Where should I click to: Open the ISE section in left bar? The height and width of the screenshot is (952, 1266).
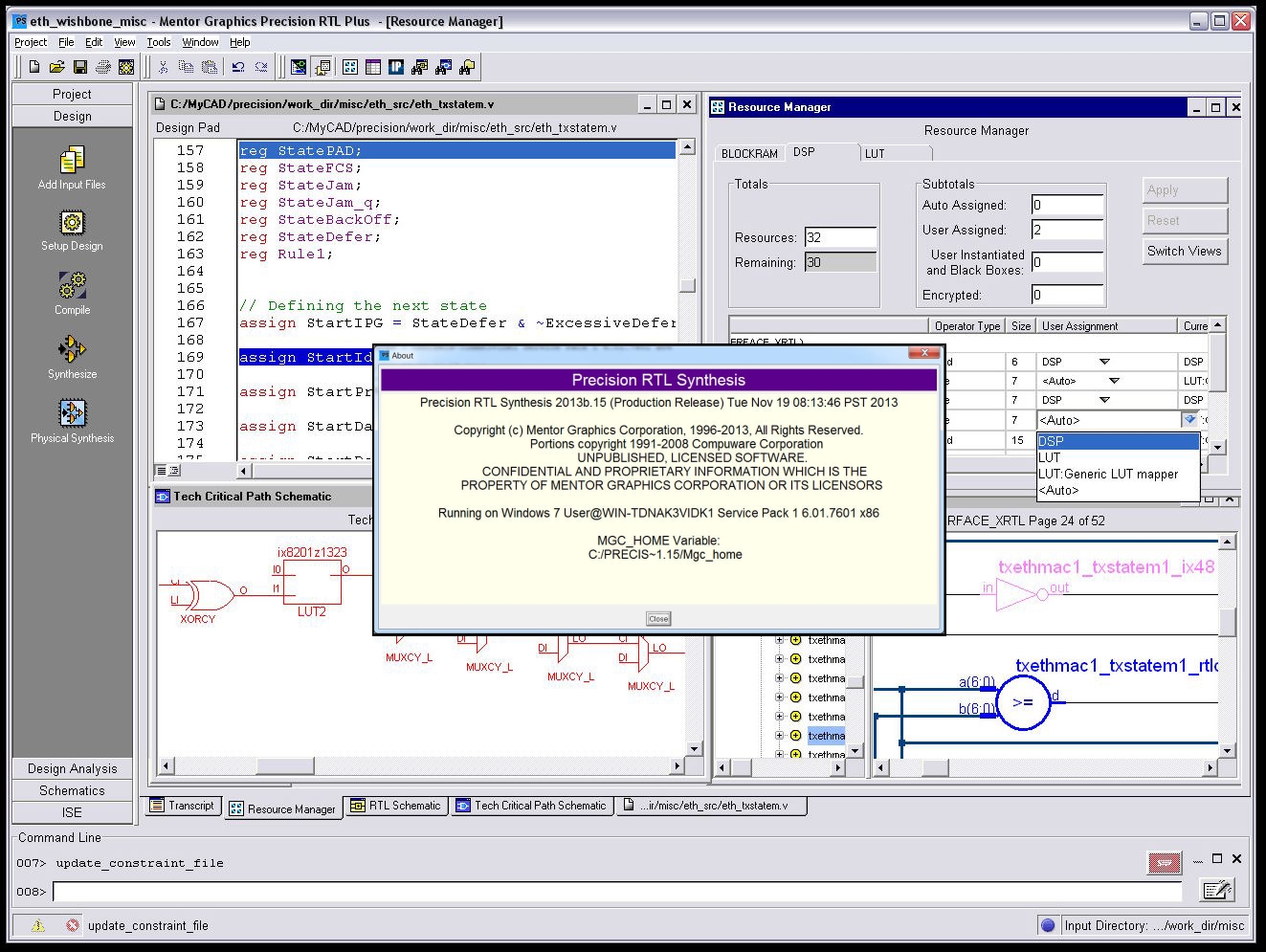click(73, 812)
